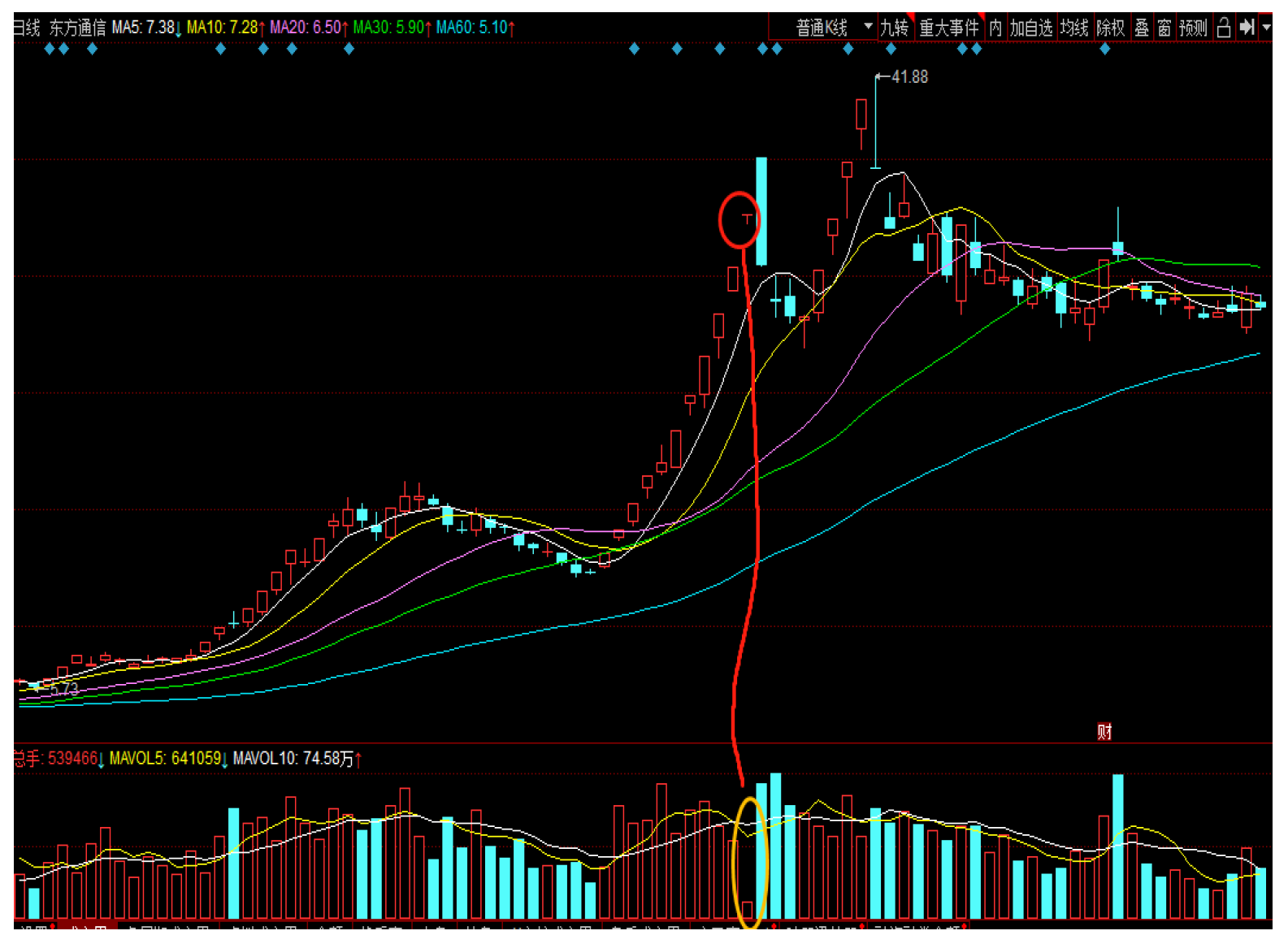The image size is (1288, 948).
Task: Click the 日线 period label
Action: click(26, 28)
